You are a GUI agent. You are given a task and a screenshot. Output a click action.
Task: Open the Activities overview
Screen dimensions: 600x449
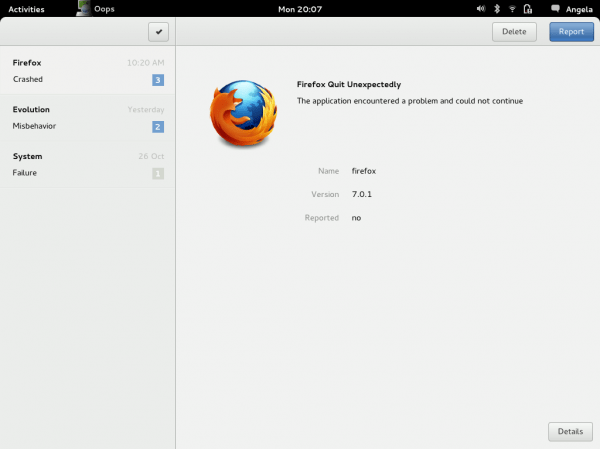[x=26, y=9]
